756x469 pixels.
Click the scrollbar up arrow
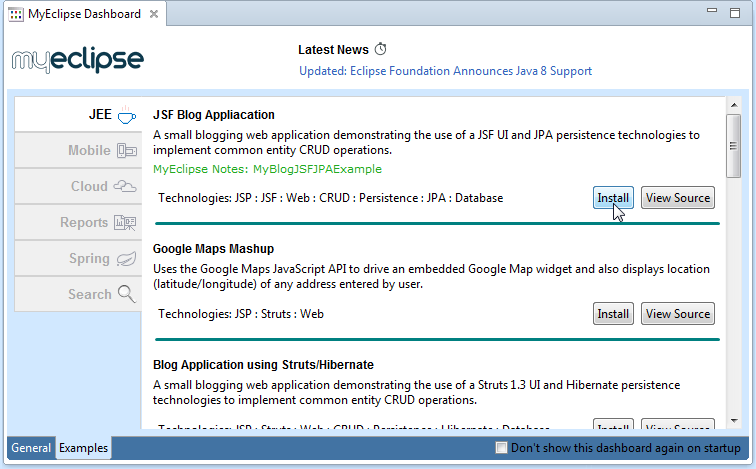click(733, 105)
